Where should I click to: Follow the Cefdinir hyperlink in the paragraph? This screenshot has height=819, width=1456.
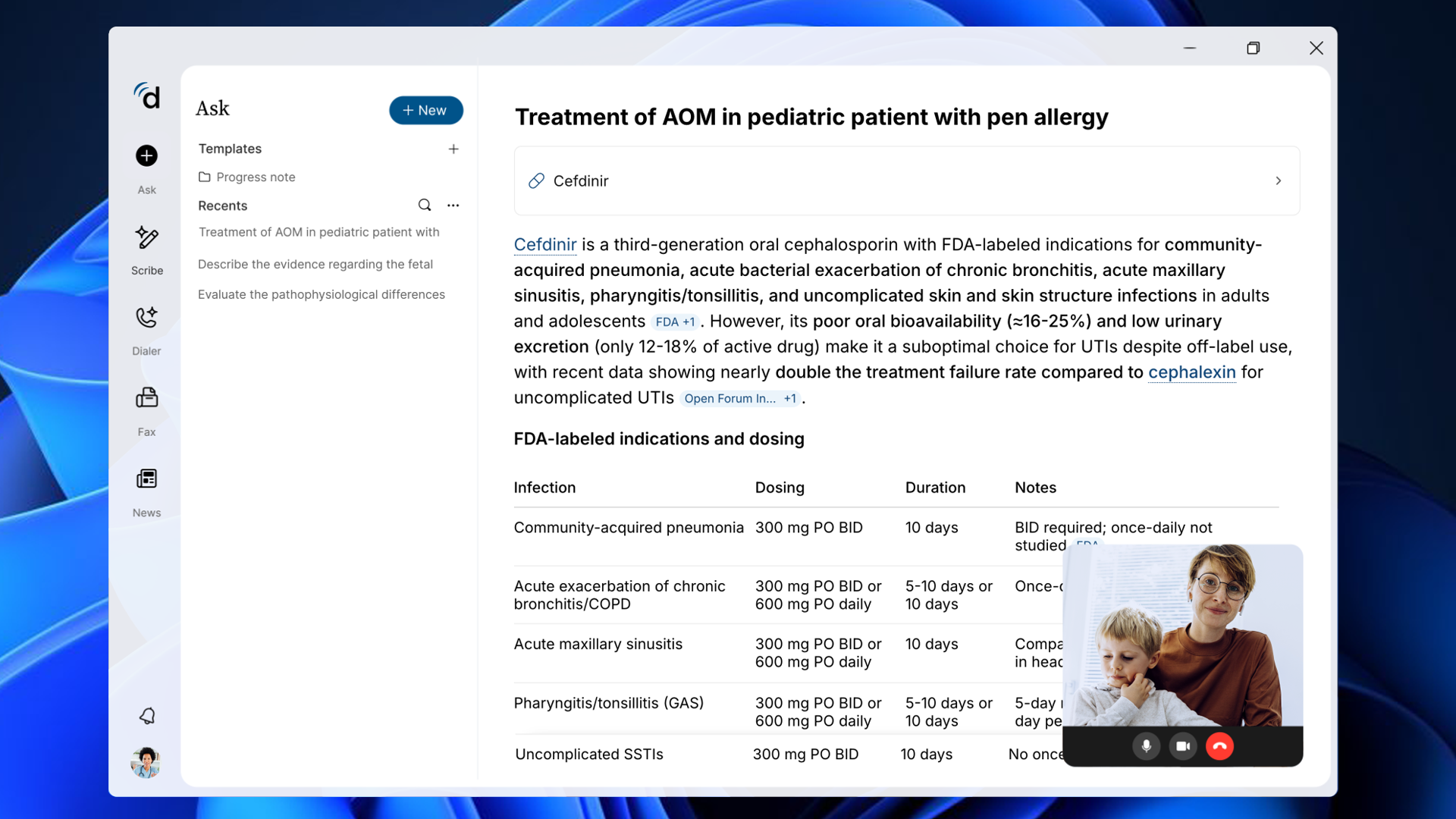pos(545,244)
